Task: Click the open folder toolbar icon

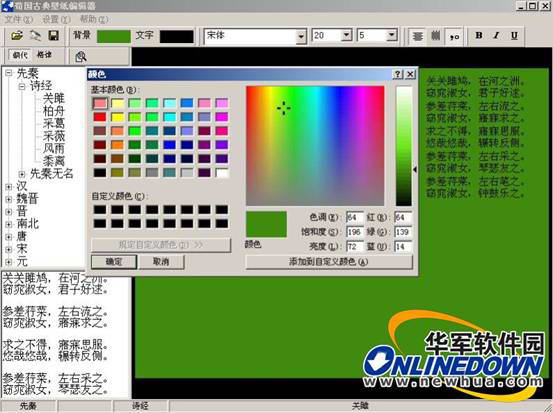Action: click(x=17, y=35)
